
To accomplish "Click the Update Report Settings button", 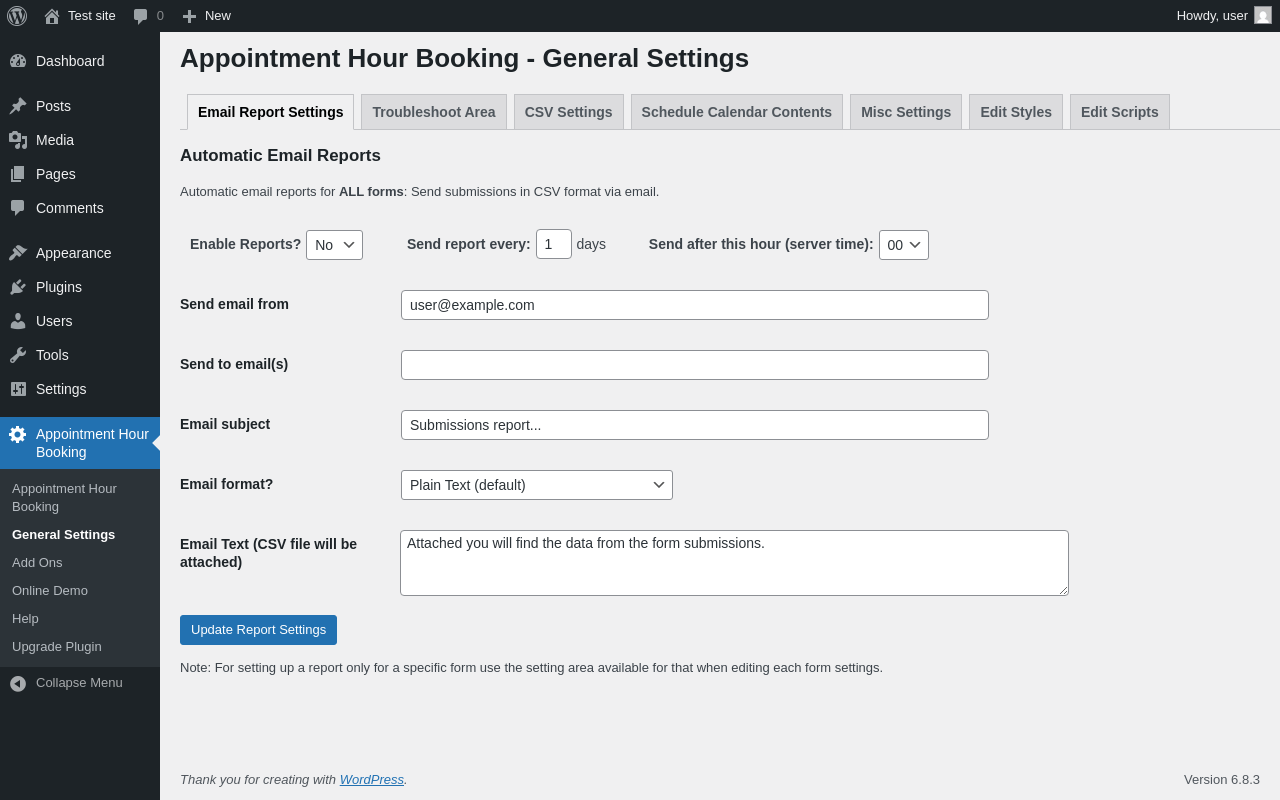I will [258, 630].
